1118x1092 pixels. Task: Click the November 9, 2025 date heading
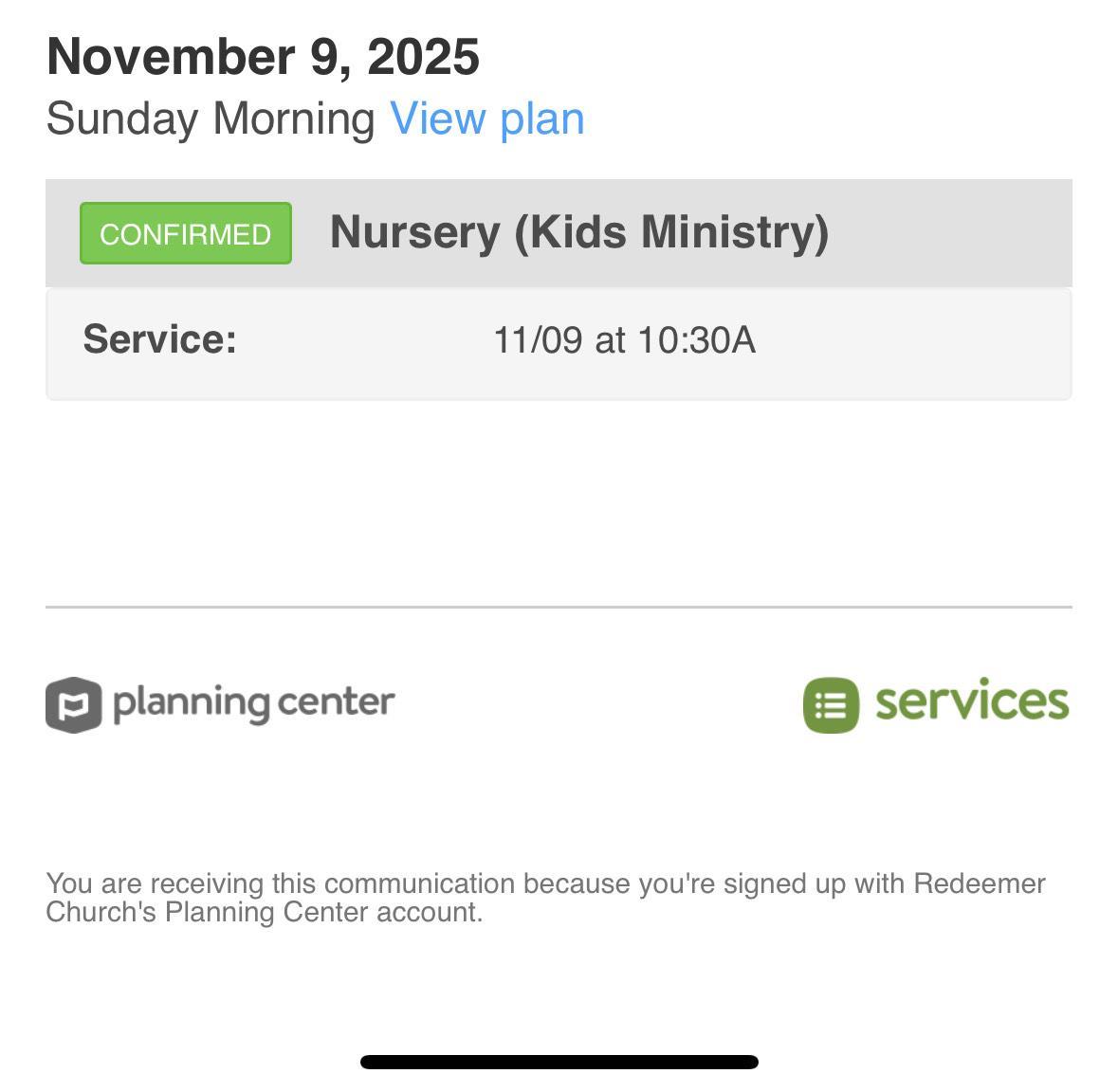click(263, 57)
